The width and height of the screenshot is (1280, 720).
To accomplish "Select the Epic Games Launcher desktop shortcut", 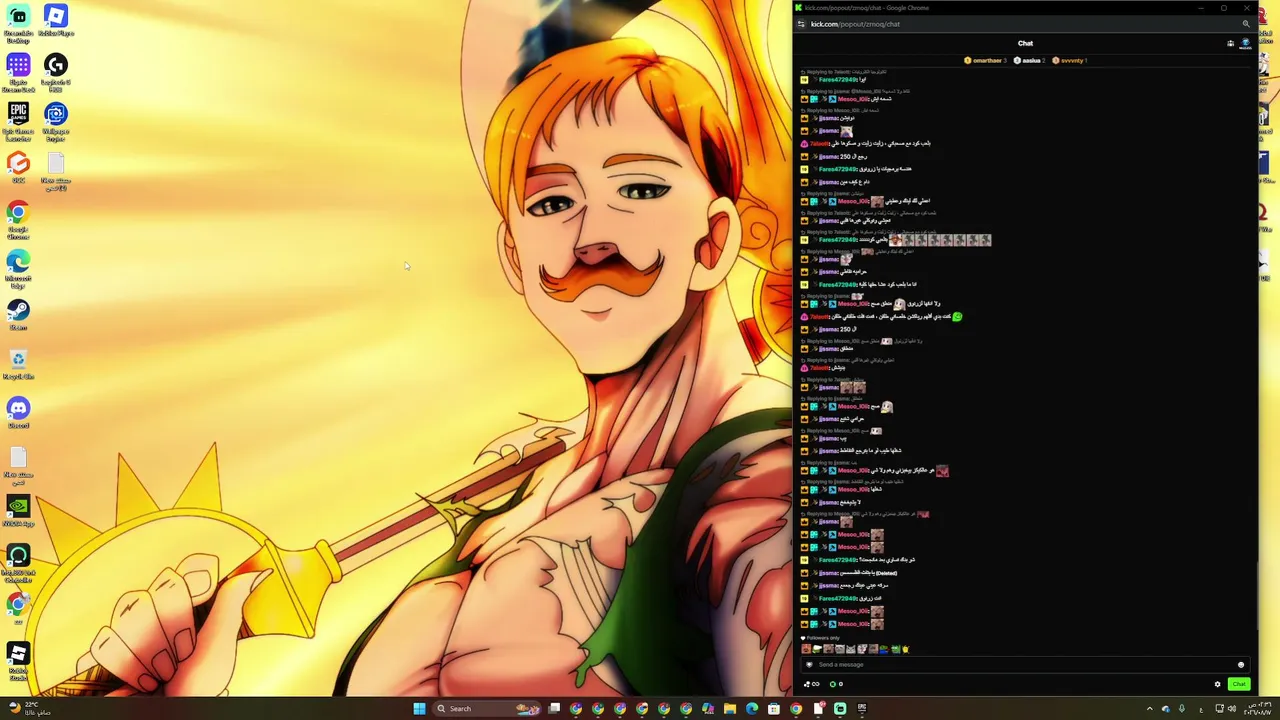I will (18, 121).
